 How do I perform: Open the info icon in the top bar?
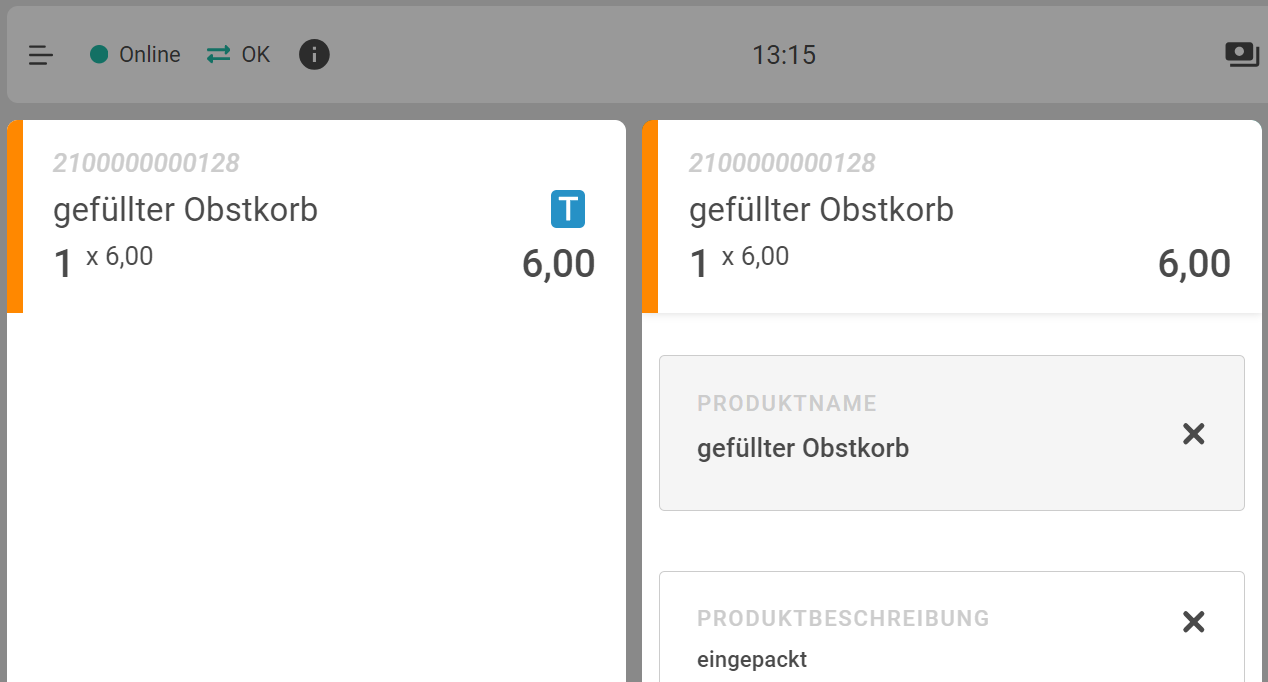[x=314, y=54]
